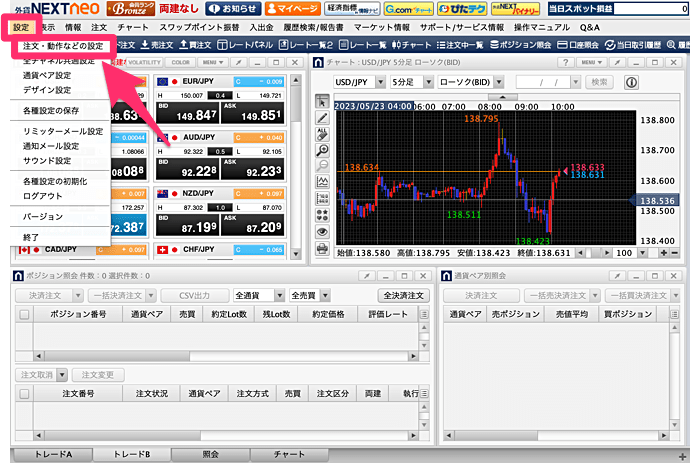690x463 pixels.
Task: Tick the position table header checkbox
Action: tap(24, 314)
